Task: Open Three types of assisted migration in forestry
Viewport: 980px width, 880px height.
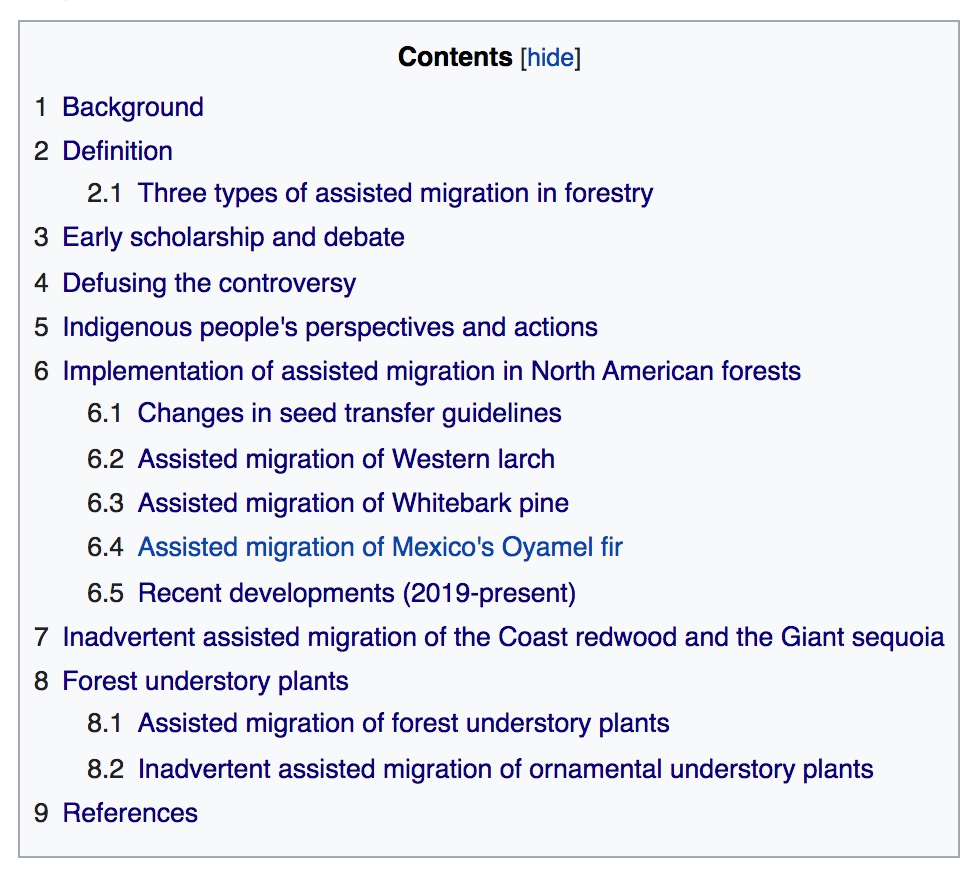Action: point(395,193)
